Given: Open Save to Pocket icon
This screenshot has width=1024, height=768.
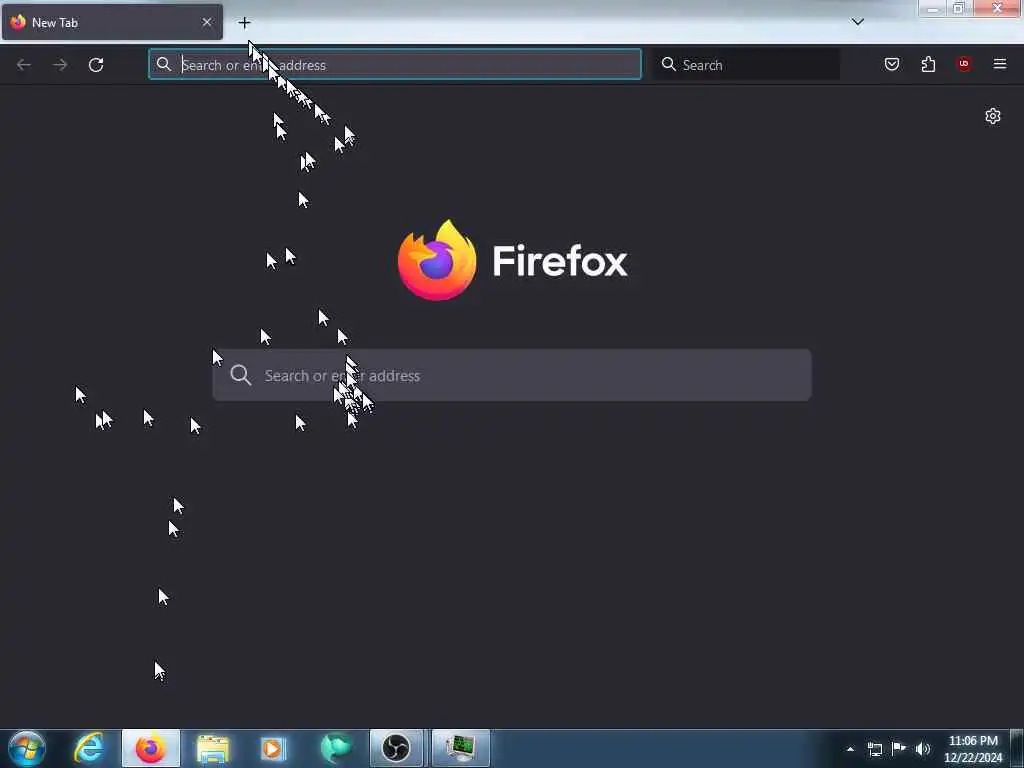Looking at the screenshot, I should pyautogui.click(x=892, y=64).
